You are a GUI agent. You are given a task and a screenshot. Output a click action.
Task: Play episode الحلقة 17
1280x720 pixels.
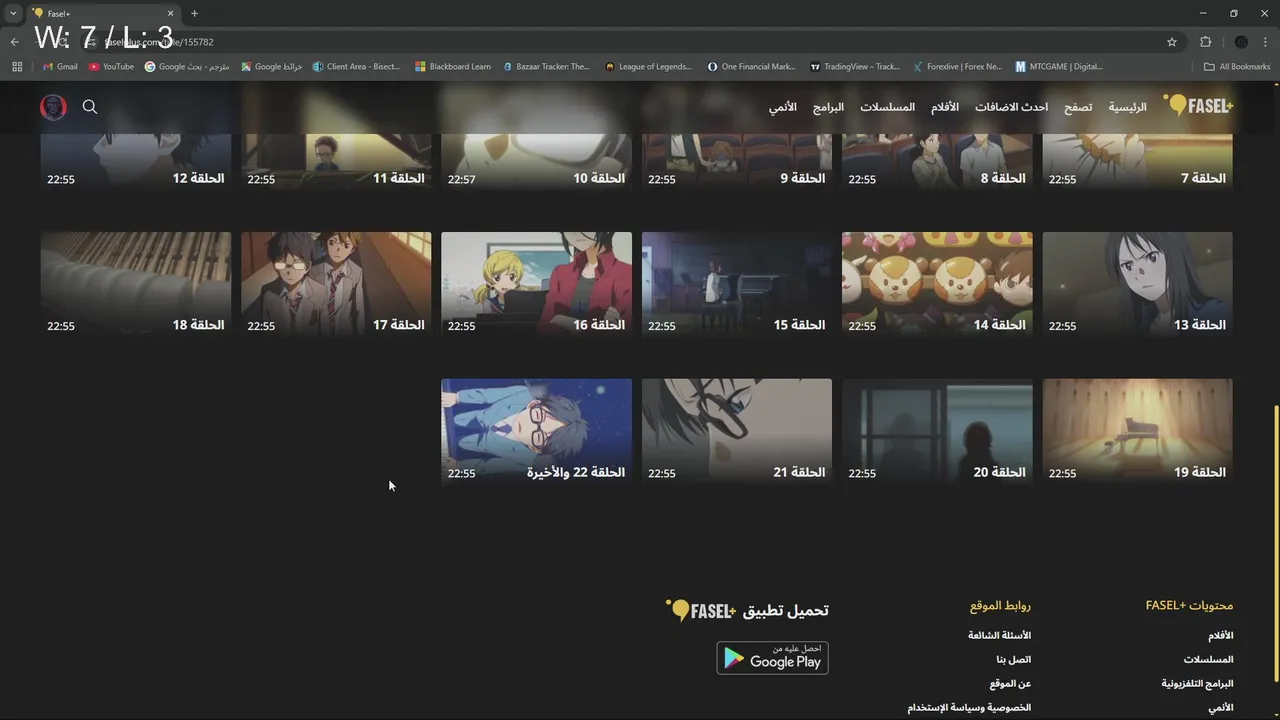(336, 285)
